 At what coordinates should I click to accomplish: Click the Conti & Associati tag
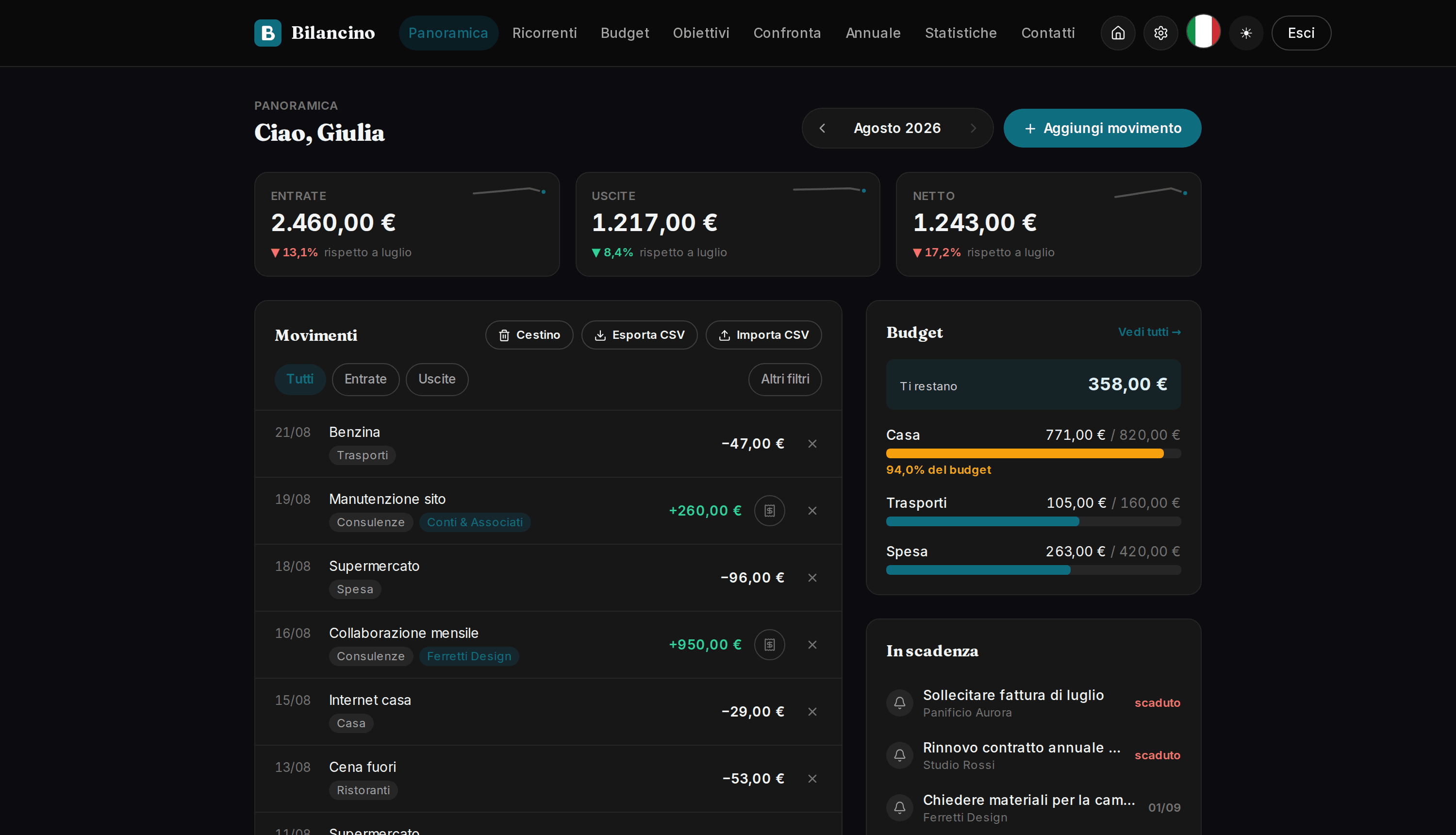(475, 522)
